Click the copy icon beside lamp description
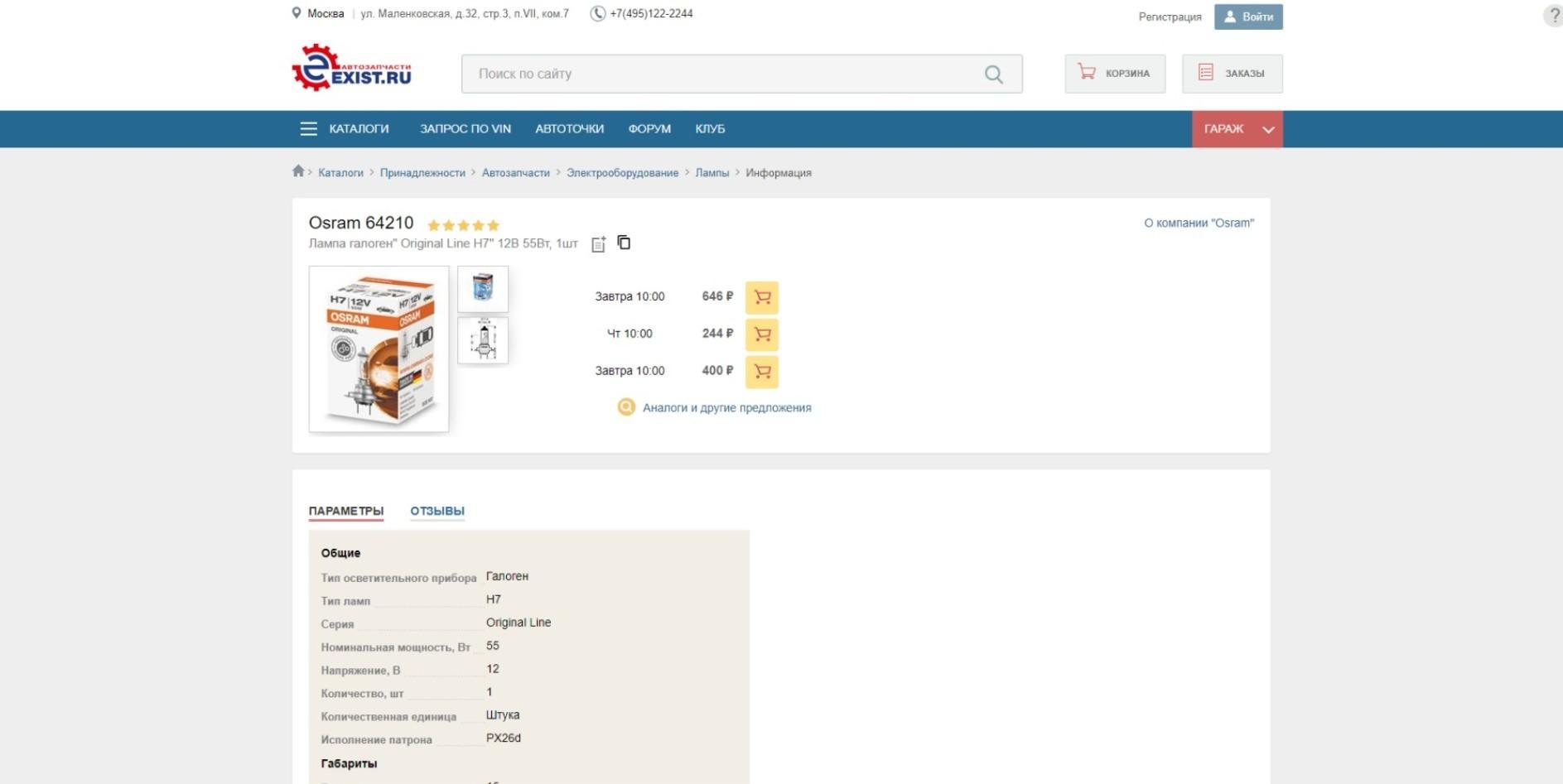 (624, 243)
